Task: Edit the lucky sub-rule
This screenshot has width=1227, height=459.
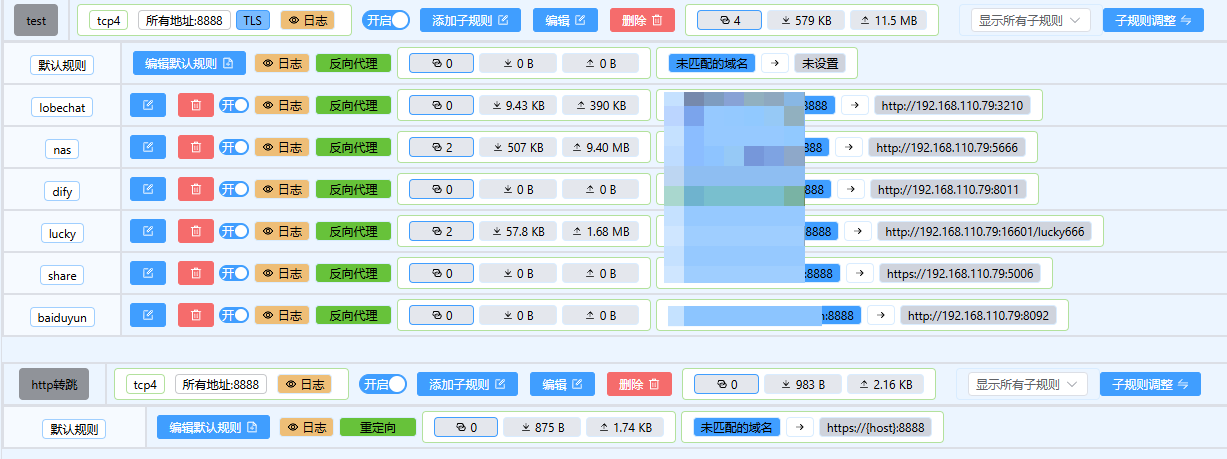Action: [148, 231]
